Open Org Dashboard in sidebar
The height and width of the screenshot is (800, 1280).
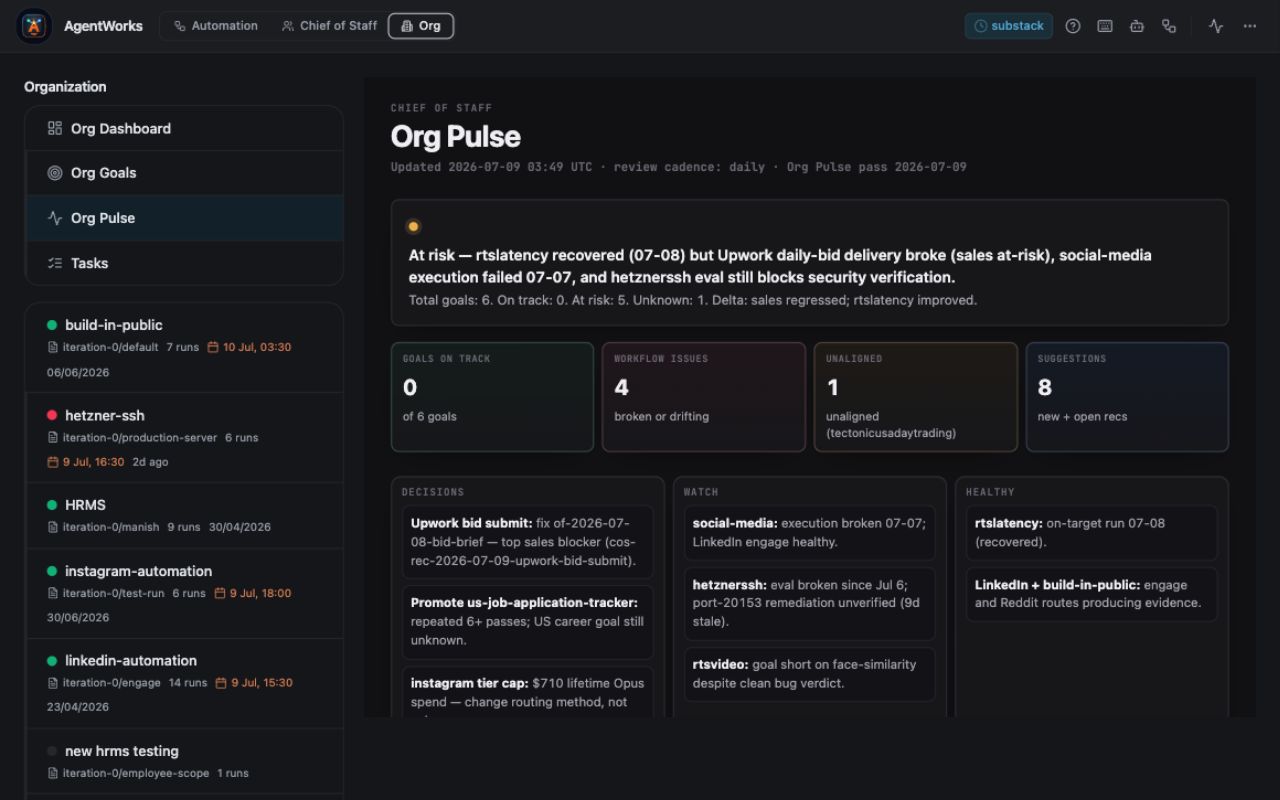coord(184,128)
